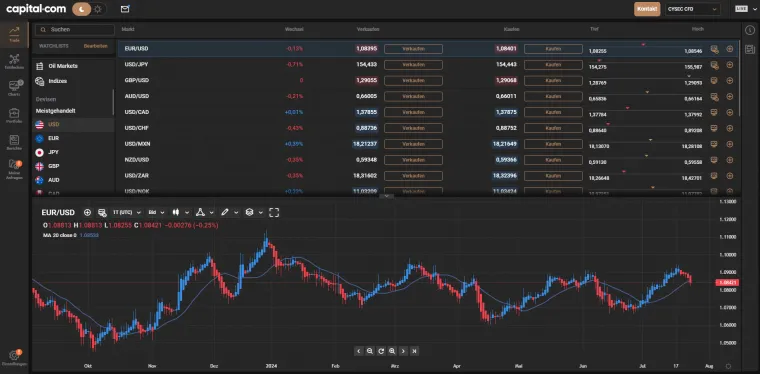Expand the drawing tools dropdown arrow
This screenshot has width=760, height=374.
pyautogui.click(x=236, y=212)
